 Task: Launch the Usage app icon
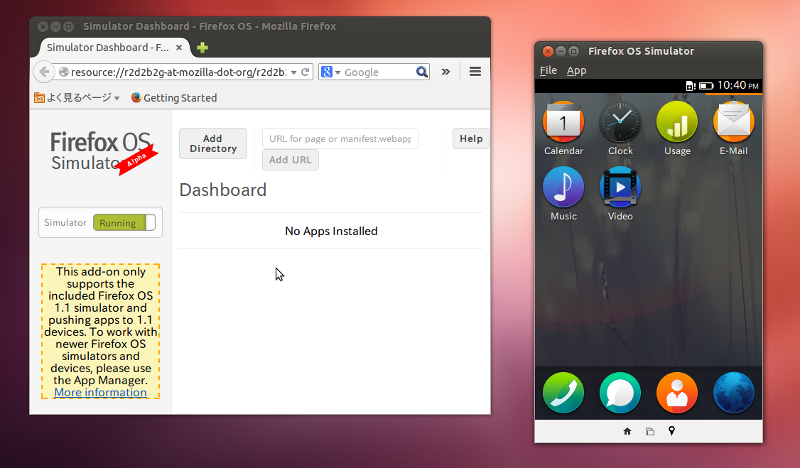[677, 122]
